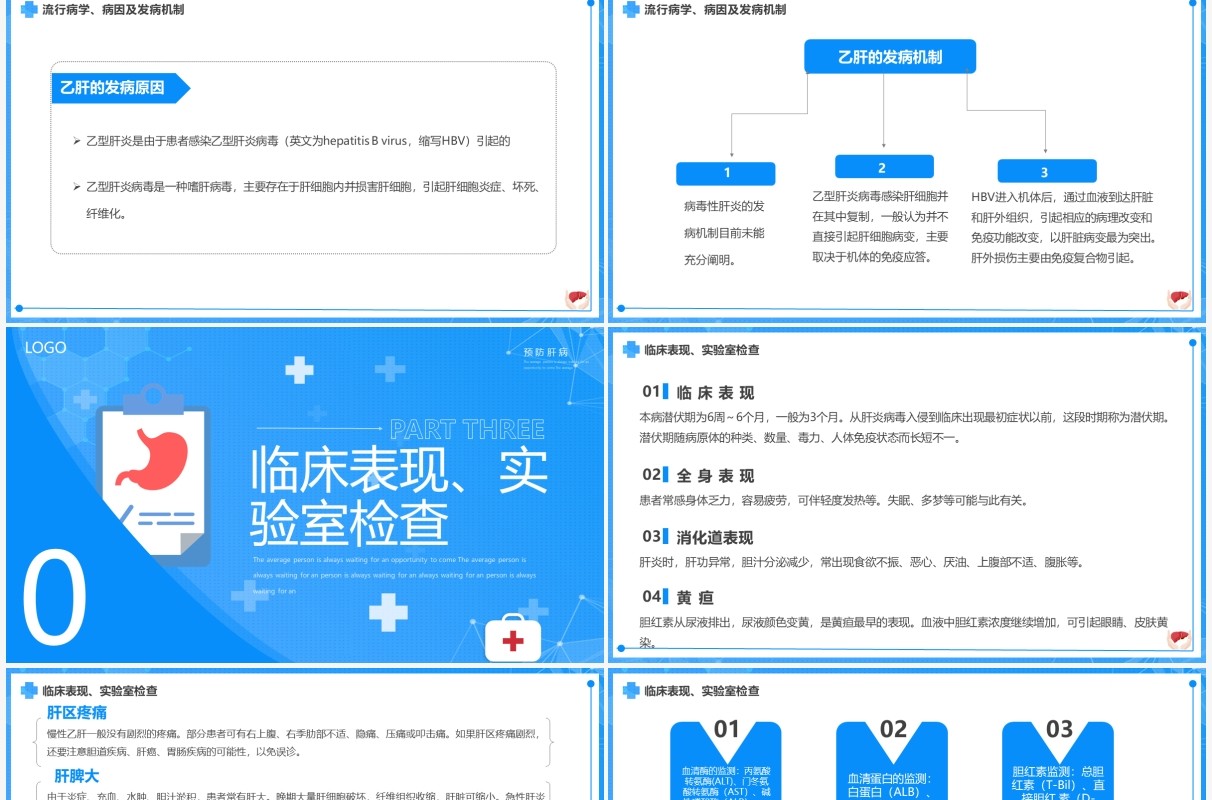The width and height of the screenshot is (1212, 800).
Task: Click the English filler text starting The average person
Action: (x=395, y=575)
